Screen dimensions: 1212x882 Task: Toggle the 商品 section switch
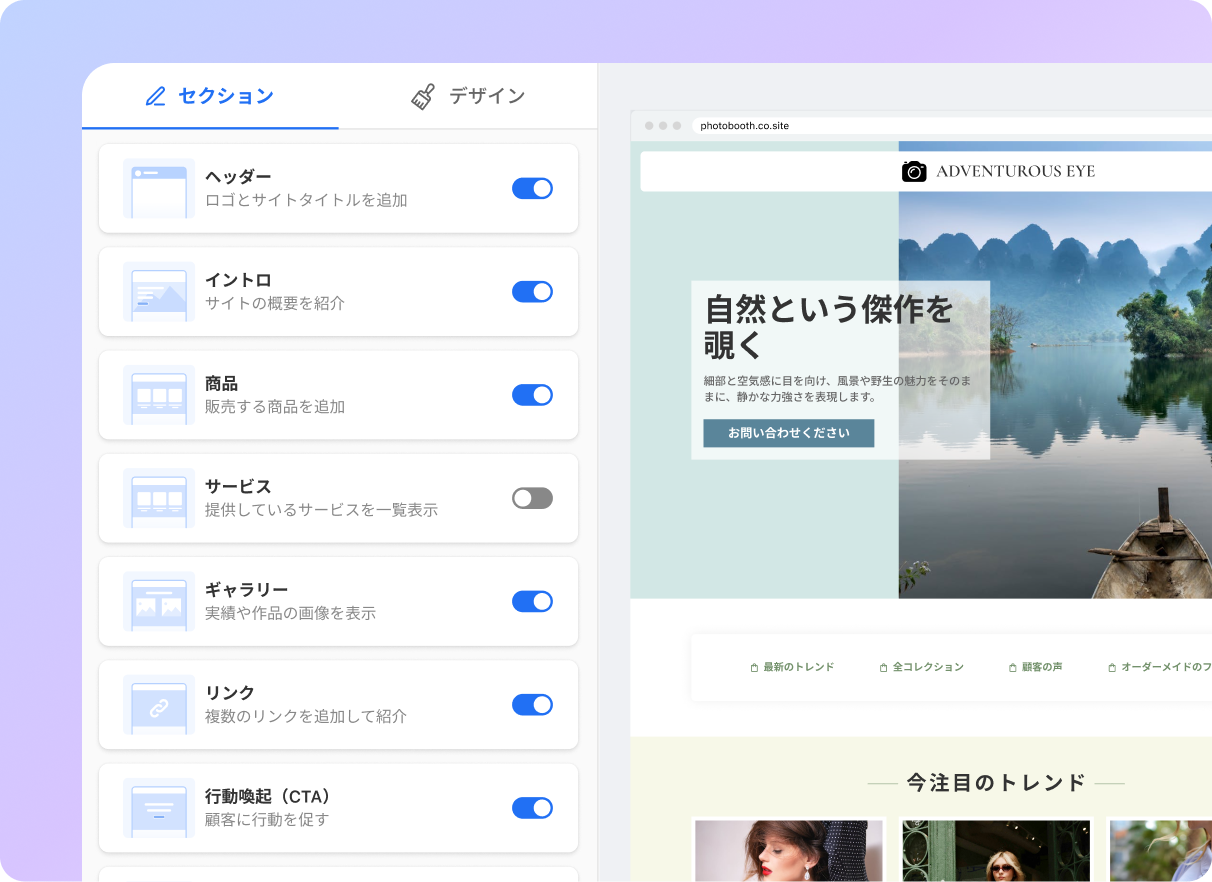532,395
